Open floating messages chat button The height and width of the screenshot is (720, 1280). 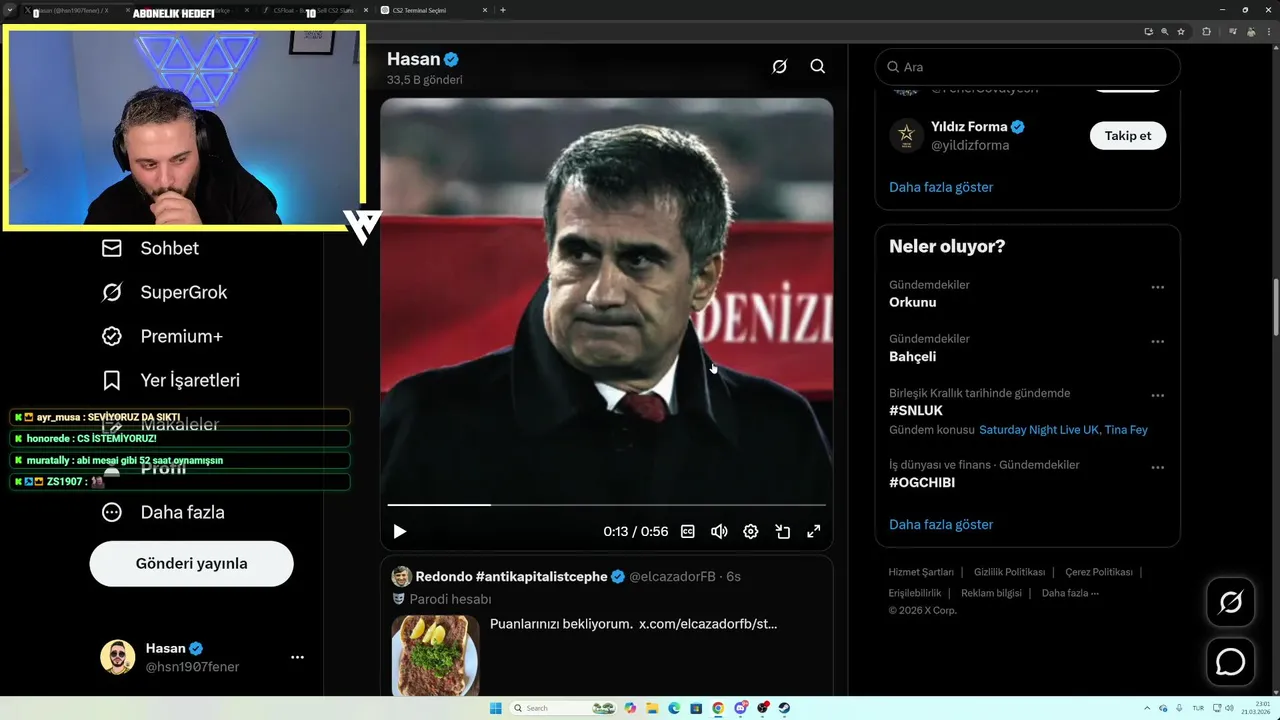1230,662
